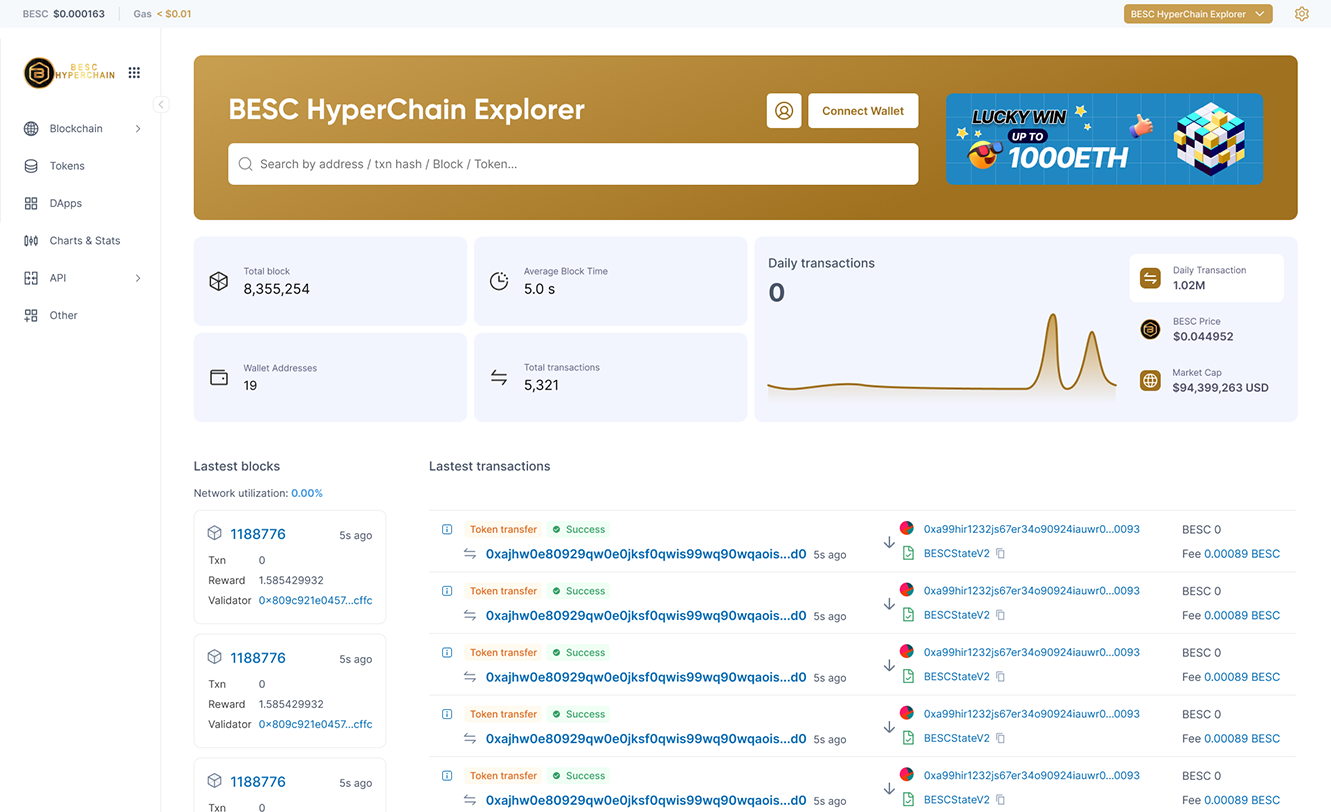Open the BESC HyperChain Explorer network dropdown
This screenshot has width=1331, height=812.
[x=1197, y=14]
